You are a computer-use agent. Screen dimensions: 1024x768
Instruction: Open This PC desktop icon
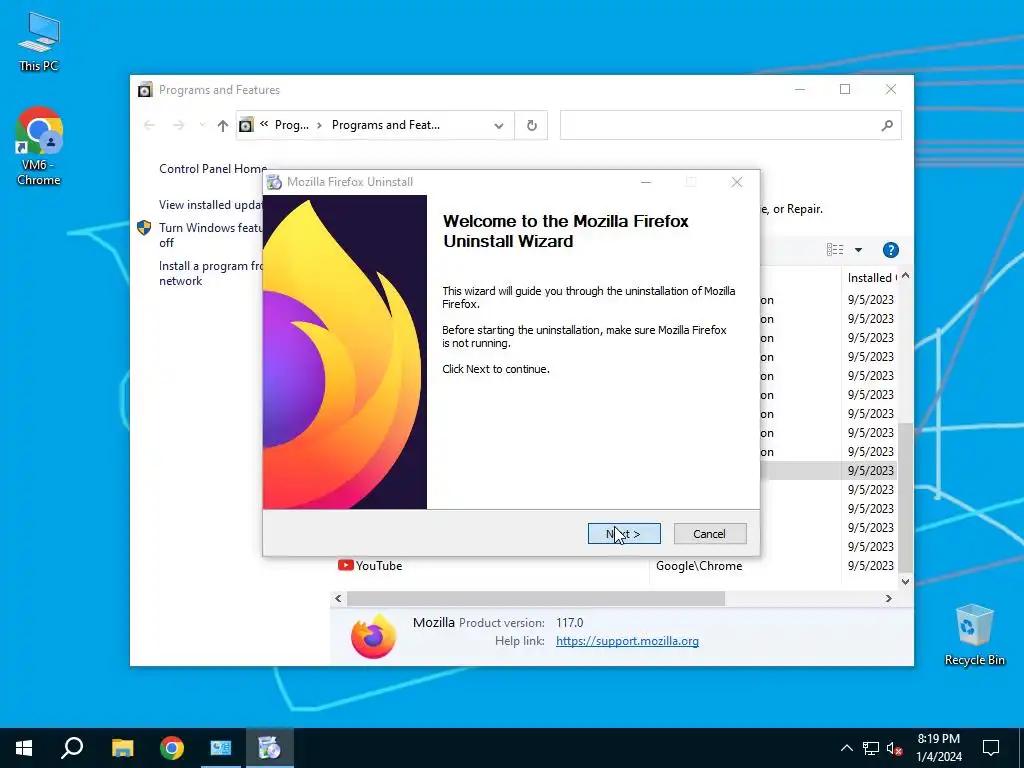click(x=39, y=42)
